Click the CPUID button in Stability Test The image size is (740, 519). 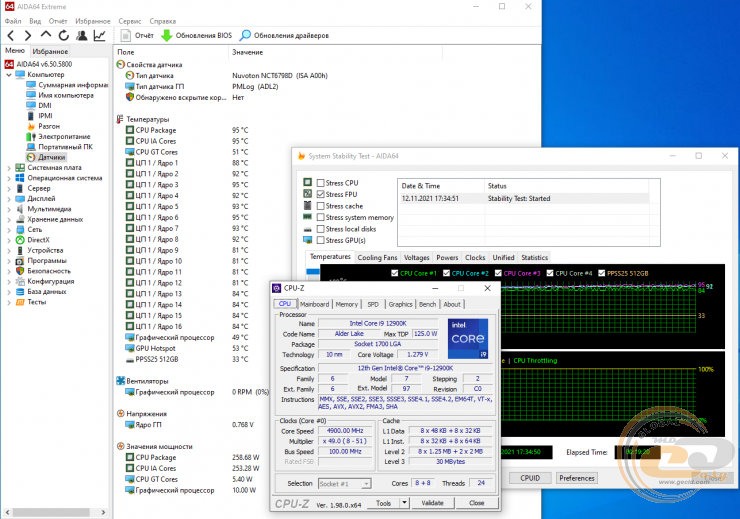click(x=530, y=478)
